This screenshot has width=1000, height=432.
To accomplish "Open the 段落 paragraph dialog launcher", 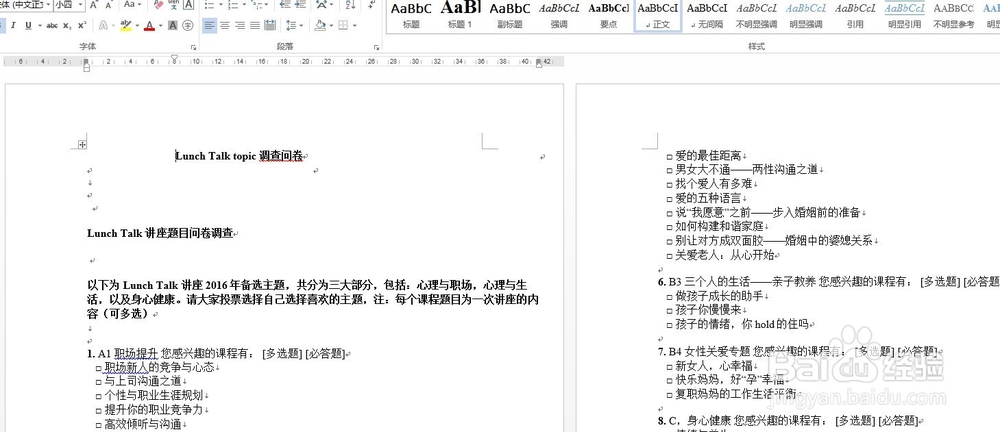I will (x=376, y=47).
